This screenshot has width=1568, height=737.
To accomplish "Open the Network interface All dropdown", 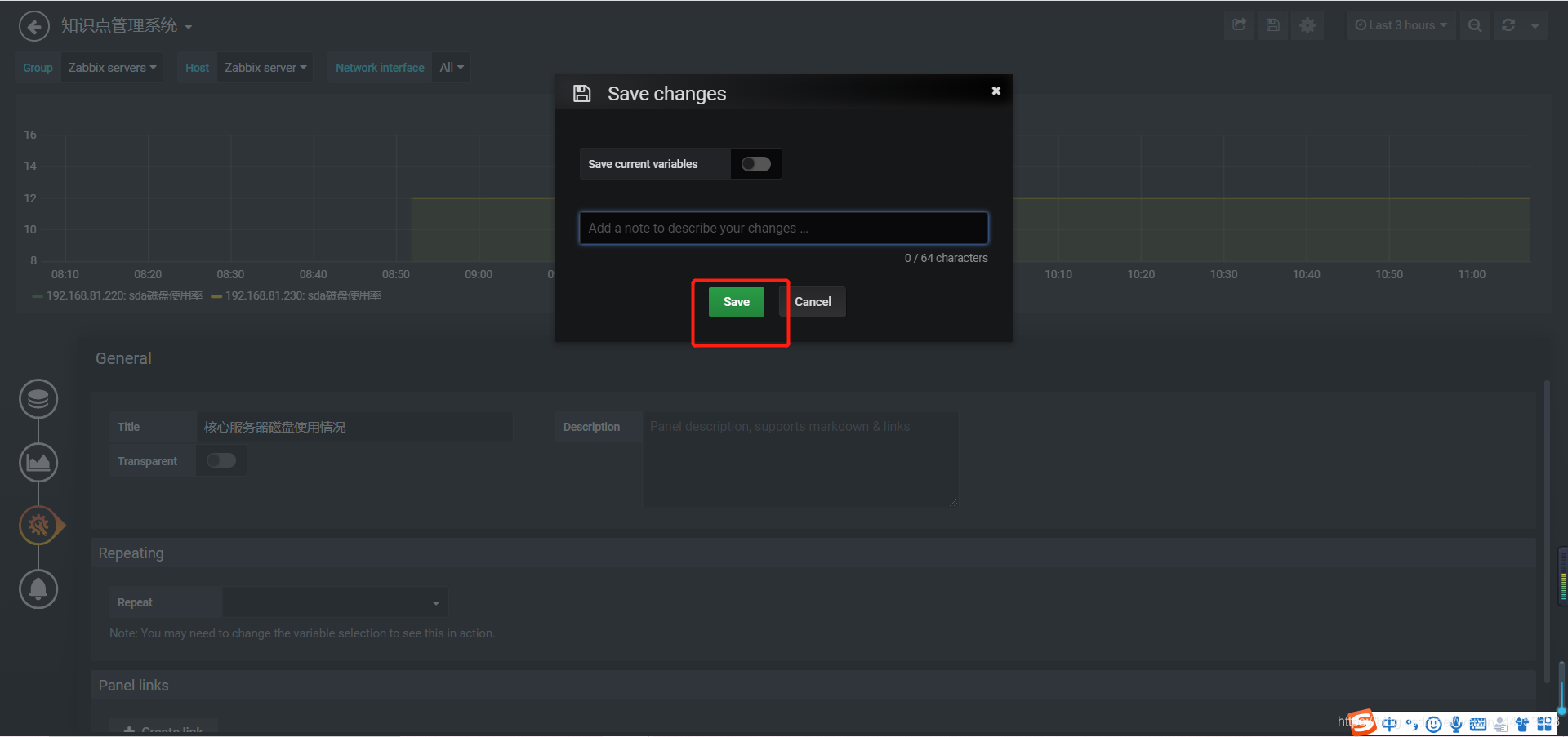I will click(451, 68).
